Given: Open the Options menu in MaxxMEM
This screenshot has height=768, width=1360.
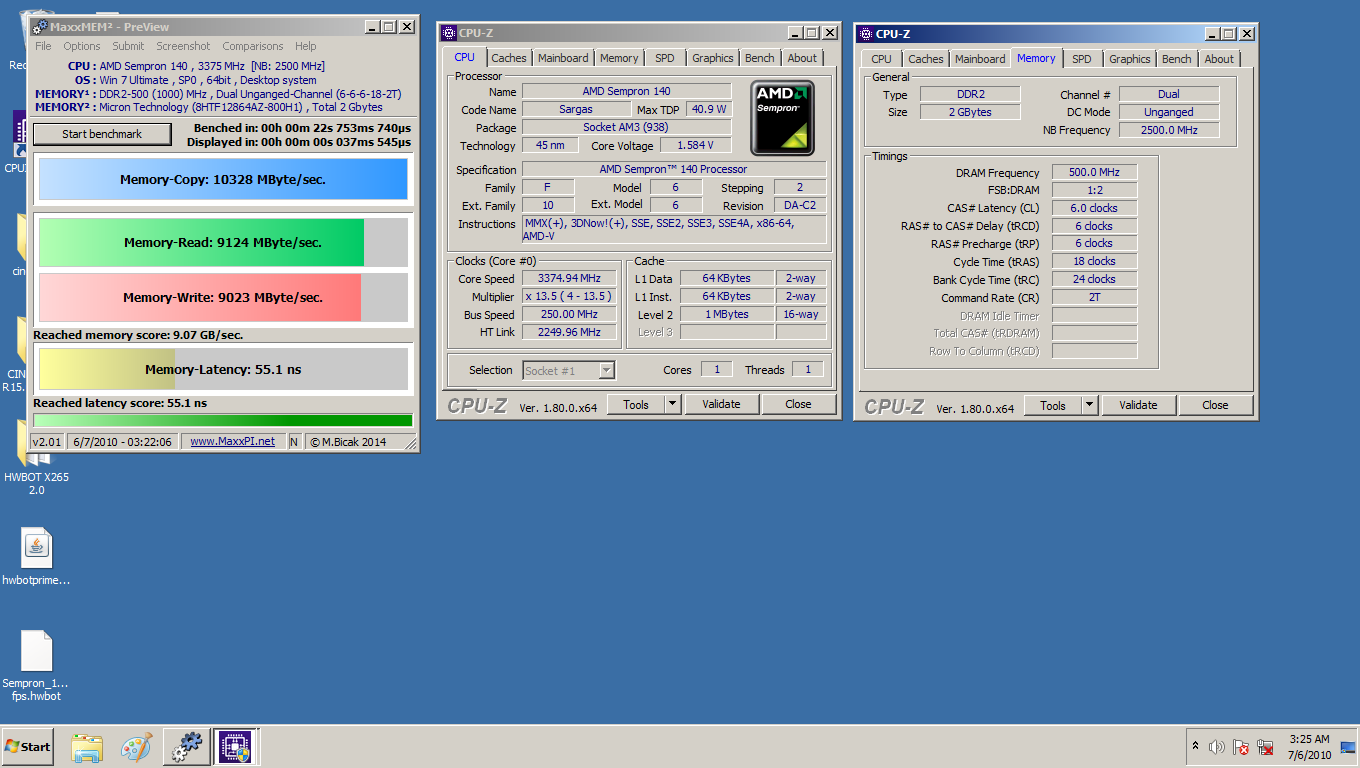Looking at the screenshot, I should [x=82, y=46].
